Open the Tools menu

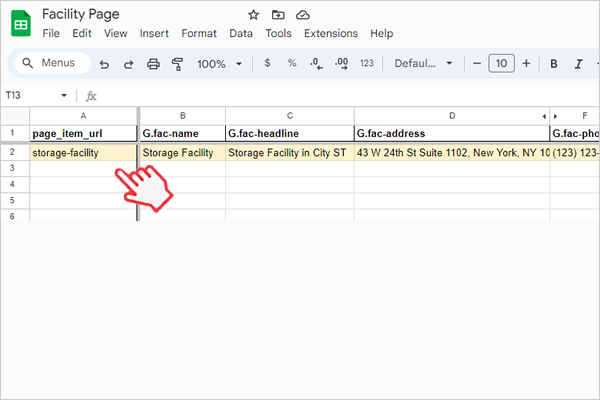[x=279, y=33]
